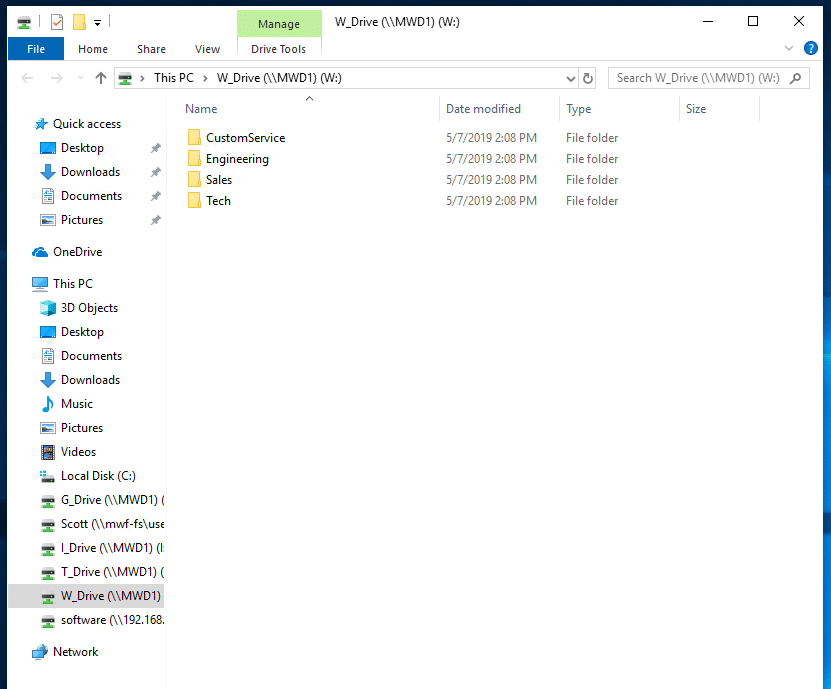
Task: Open the File menu
Action: pyautogui.click(x=36, y=49)
